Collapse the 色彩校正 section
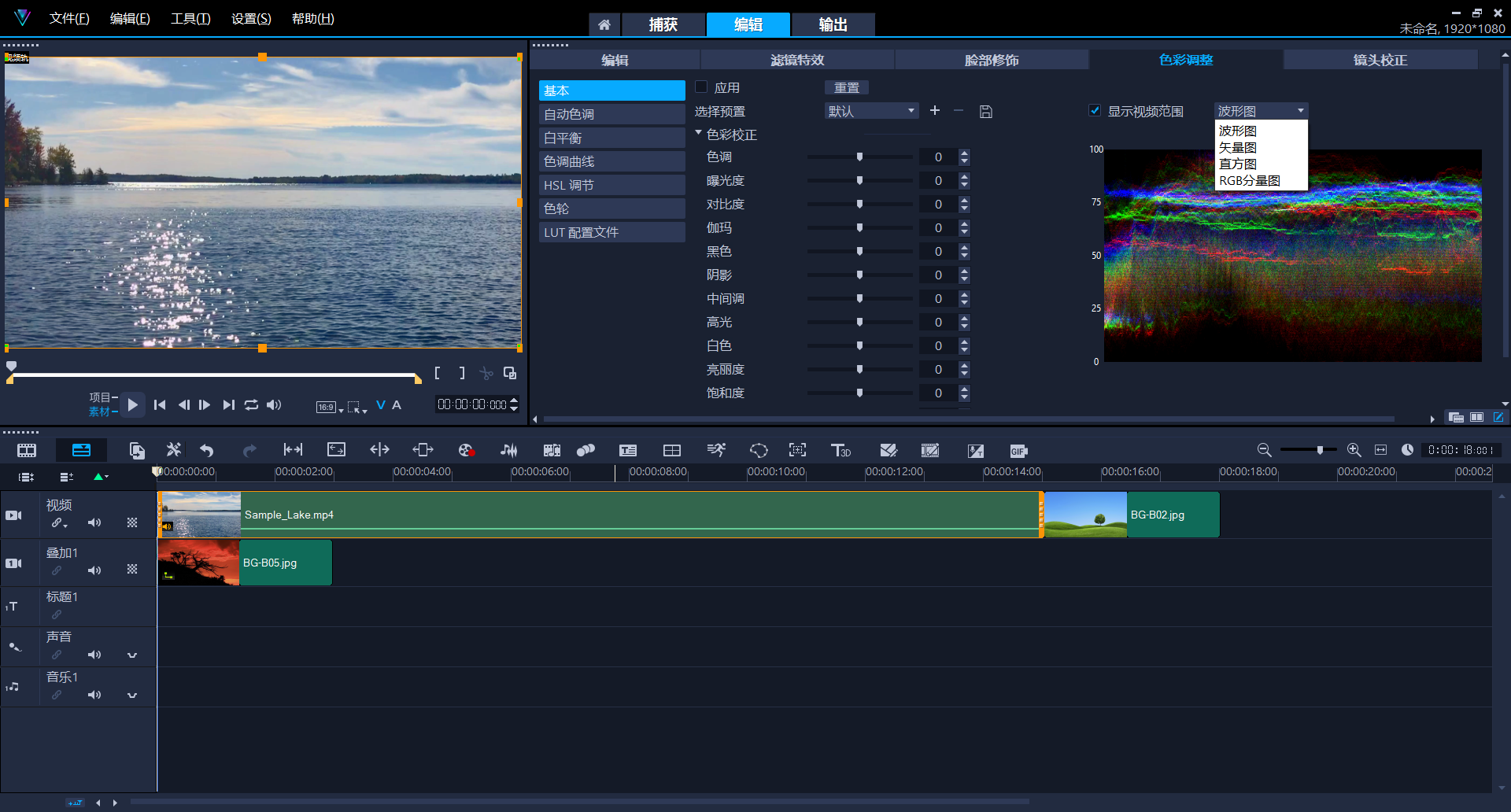 (x=698, y=134)
